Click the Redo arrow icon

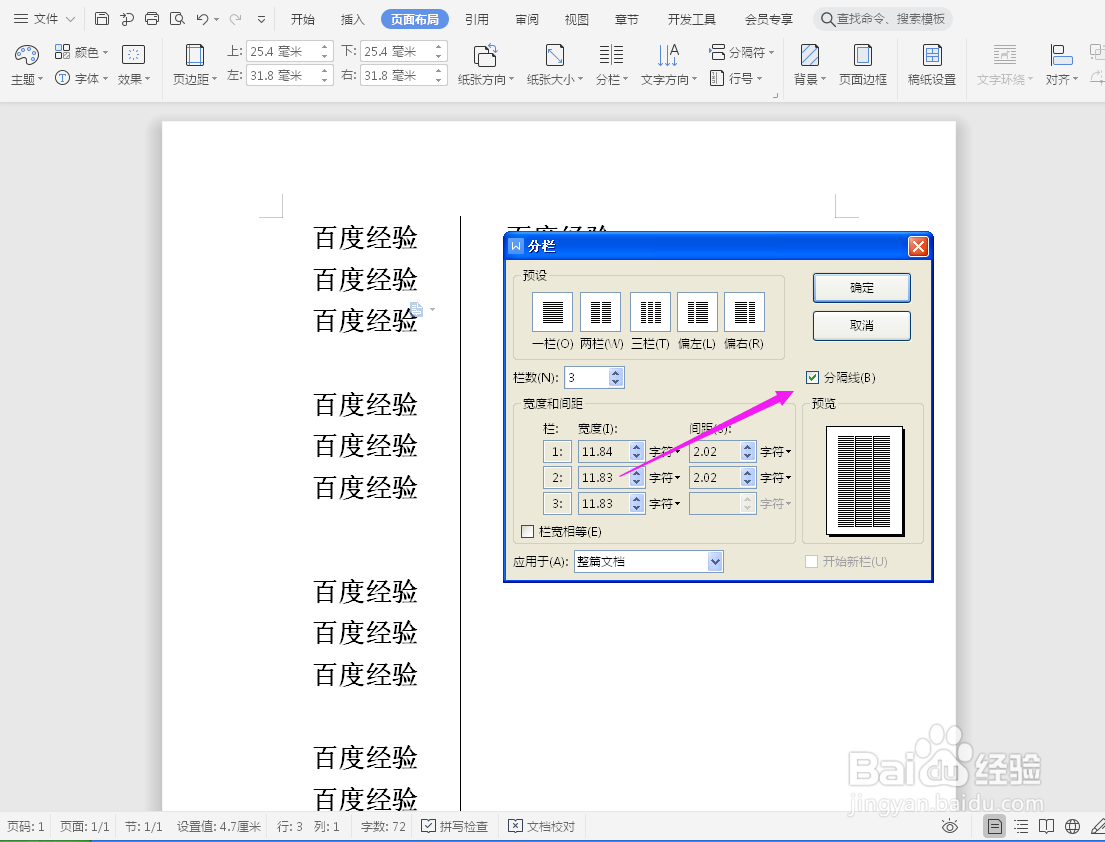(x=235, y=19)
